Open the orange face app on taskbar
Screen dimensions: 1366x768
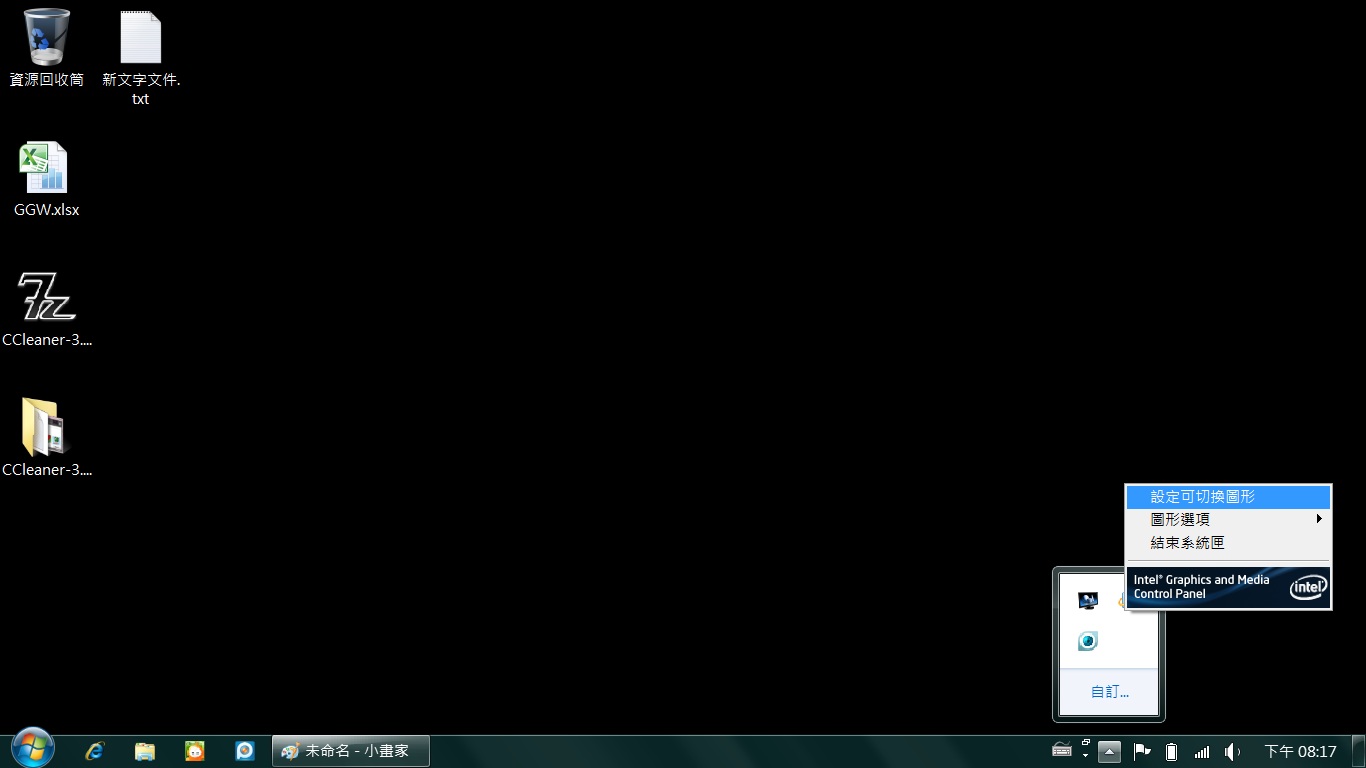click(x=195, y=751)
